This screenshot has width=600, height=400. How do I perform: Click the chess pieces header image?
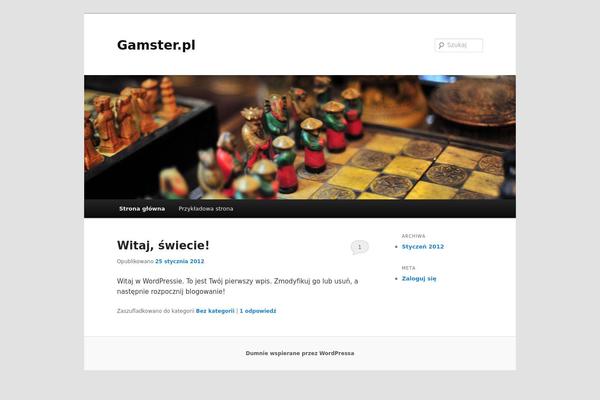[300, 137]
